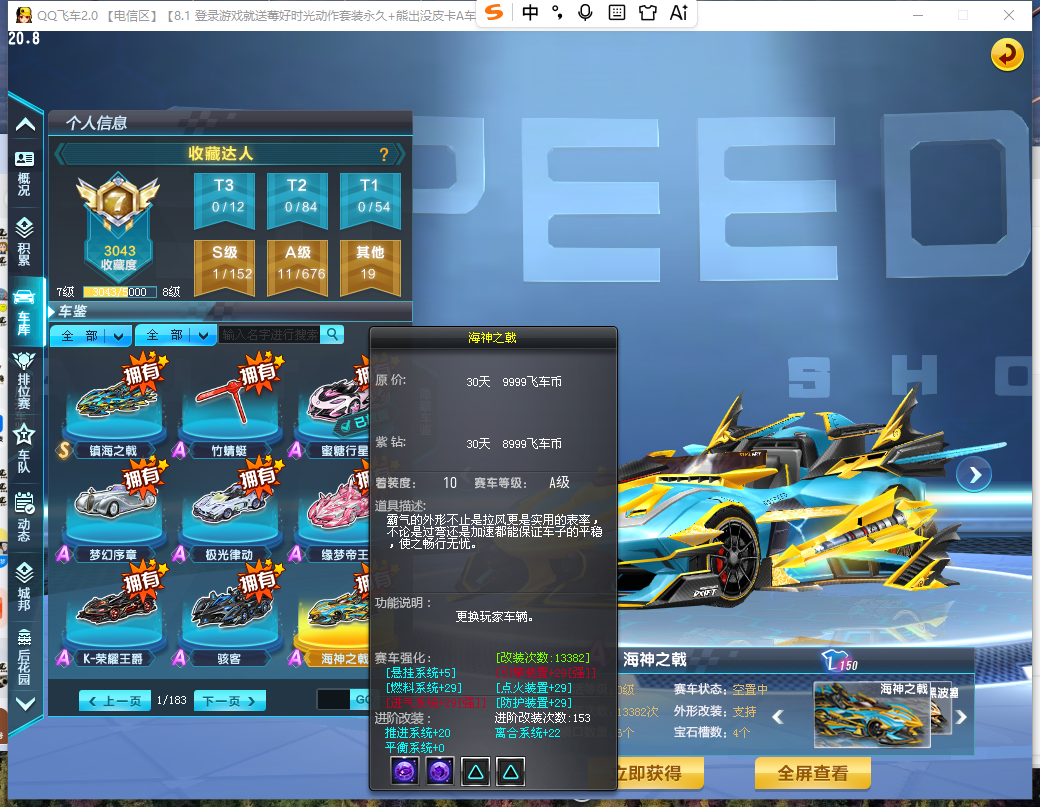Open the 后花园 garden sidebar tab
Image resolution: width=1040 pixels, height=807 pixels.
[x=25, y=656]
